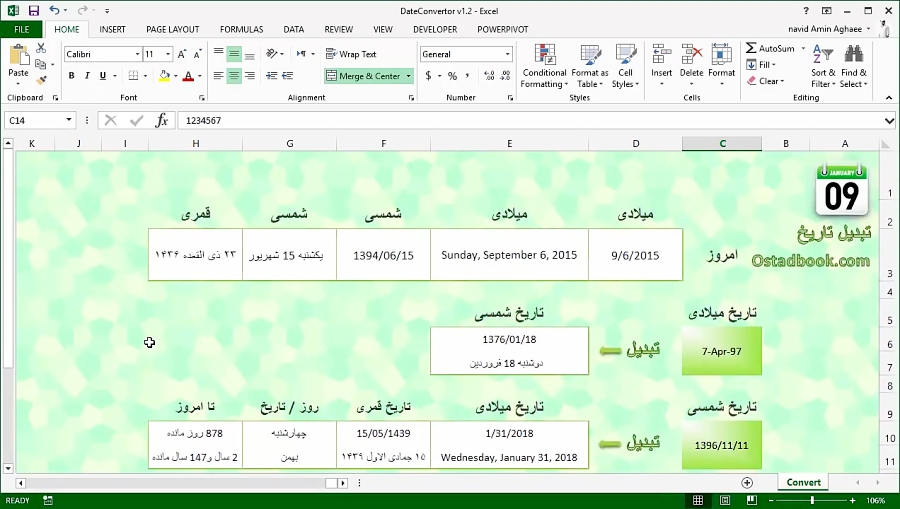Switch to the PAGE LAYOUT tab
This screenshot has width=900, height=509.
172,29
